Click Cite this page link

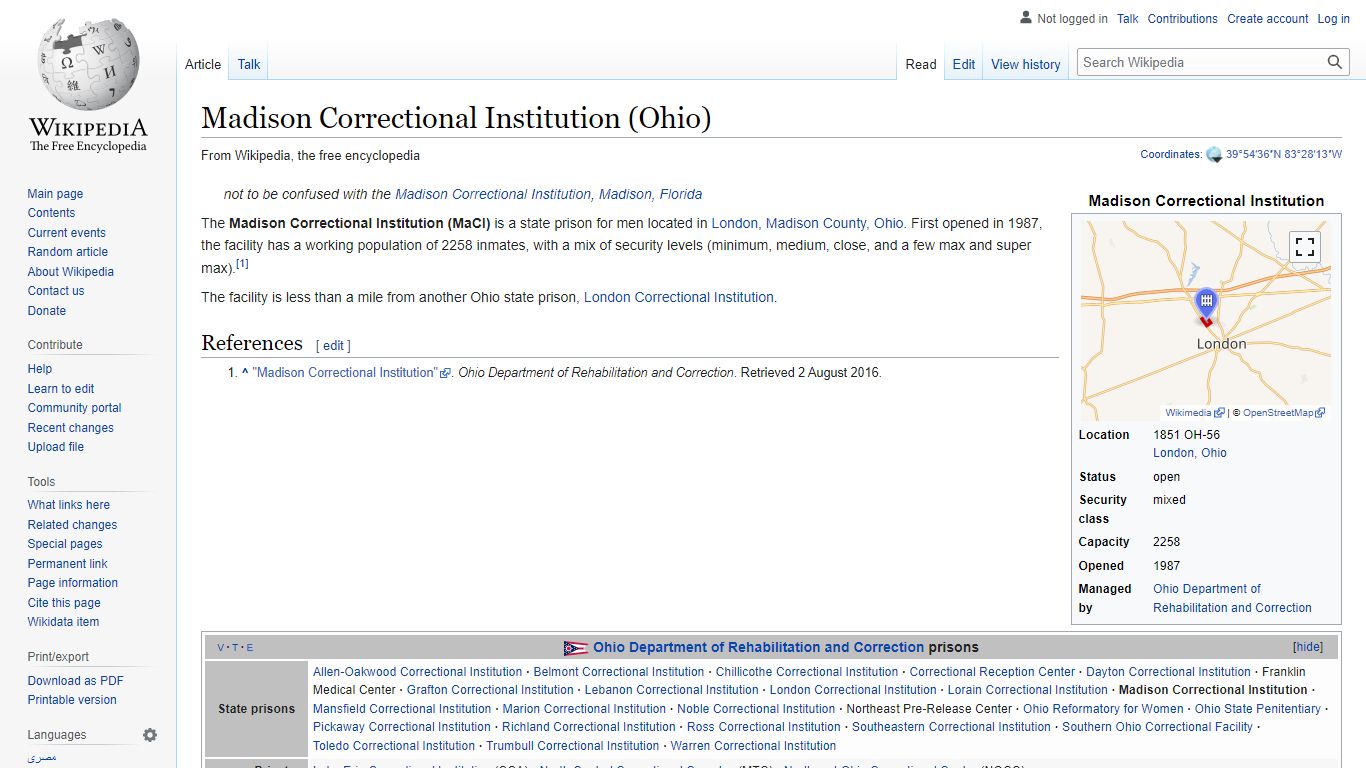click(64, 603)
